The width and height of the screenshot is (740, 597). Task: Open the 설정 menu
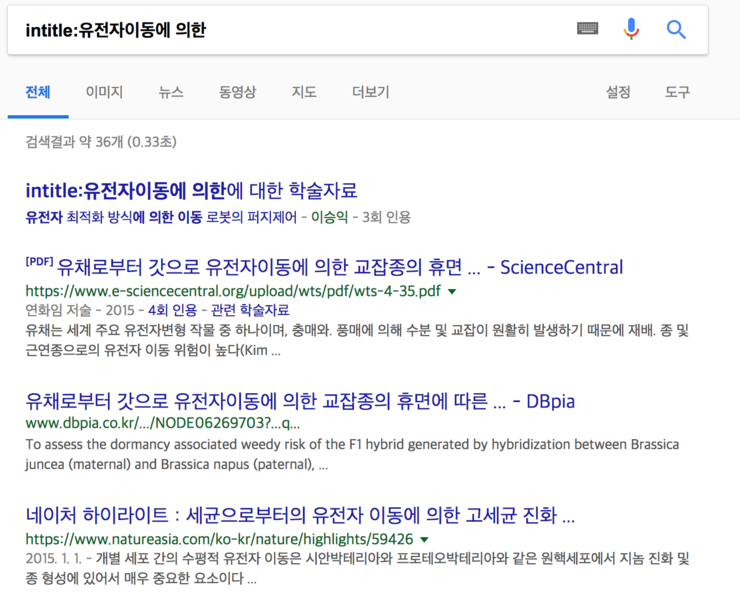(x=618, y=92)
